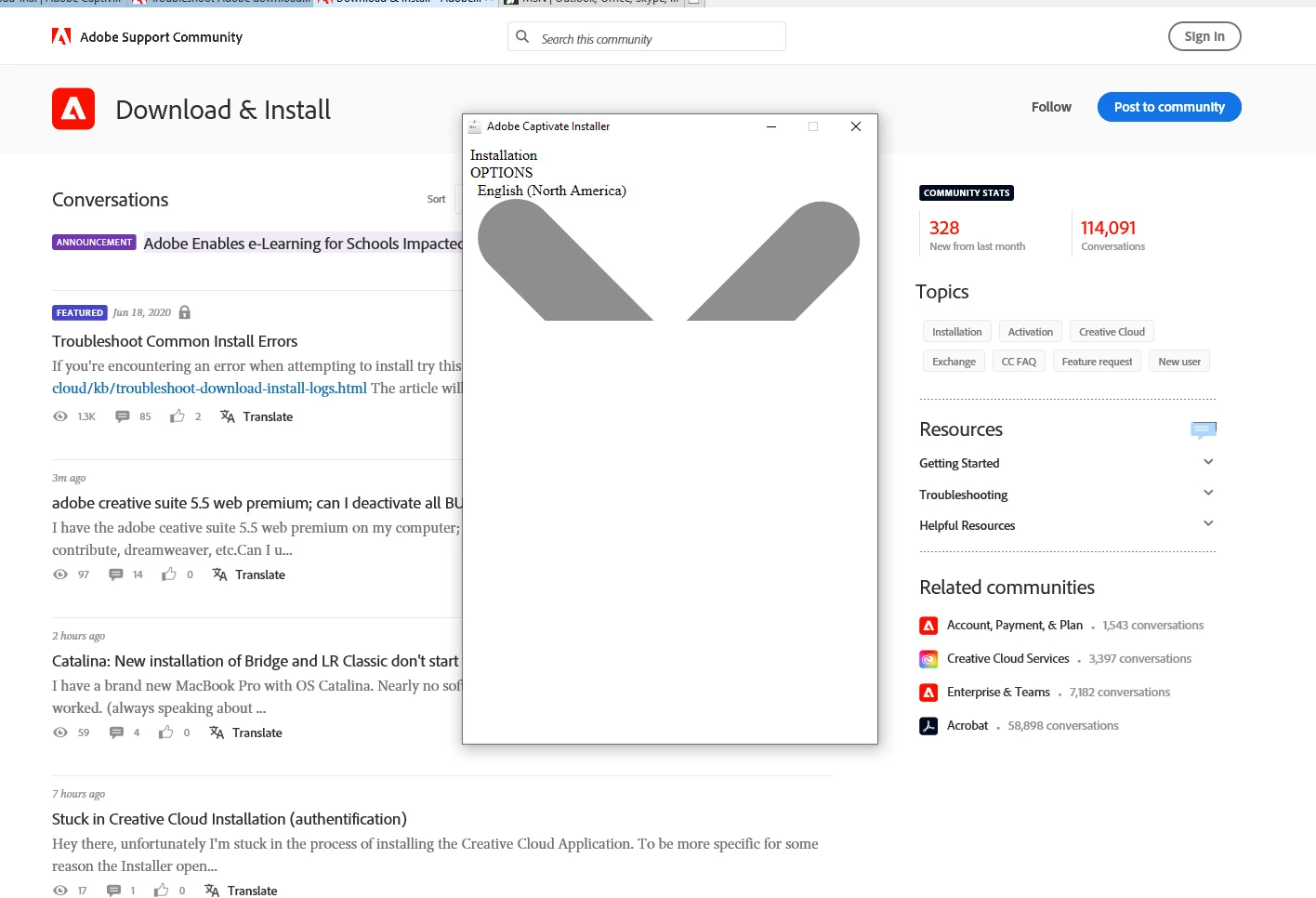Click the Sign In button
Screen dimensions: 1316x898
(1204, 36)
